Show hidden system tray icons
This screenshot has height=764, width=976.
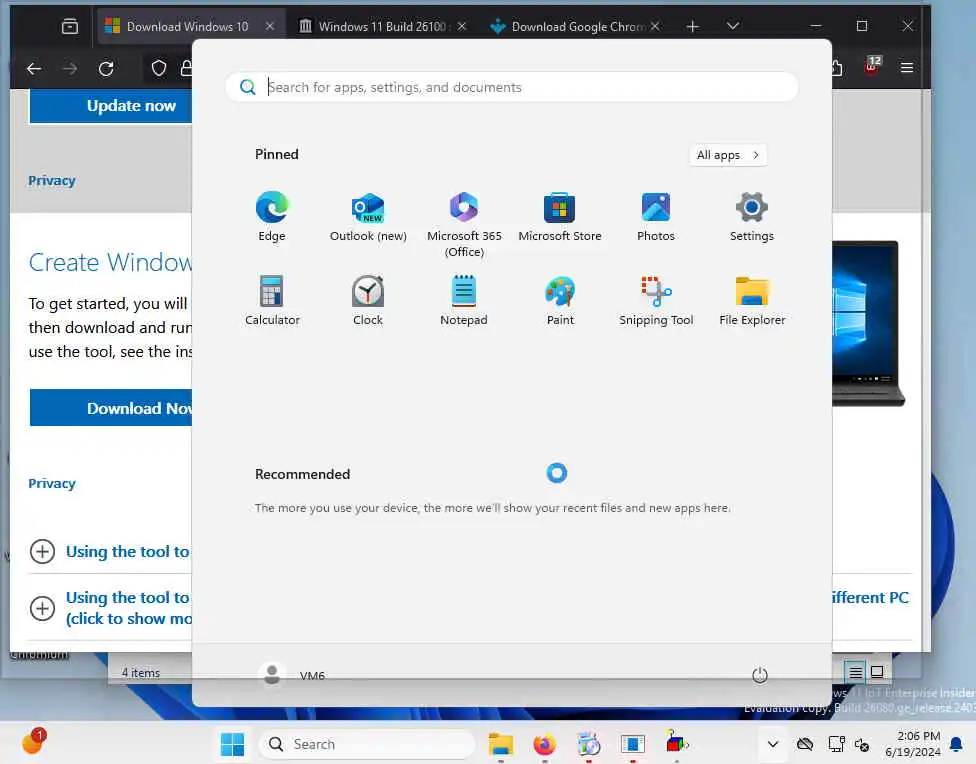(x=772, y=744)
